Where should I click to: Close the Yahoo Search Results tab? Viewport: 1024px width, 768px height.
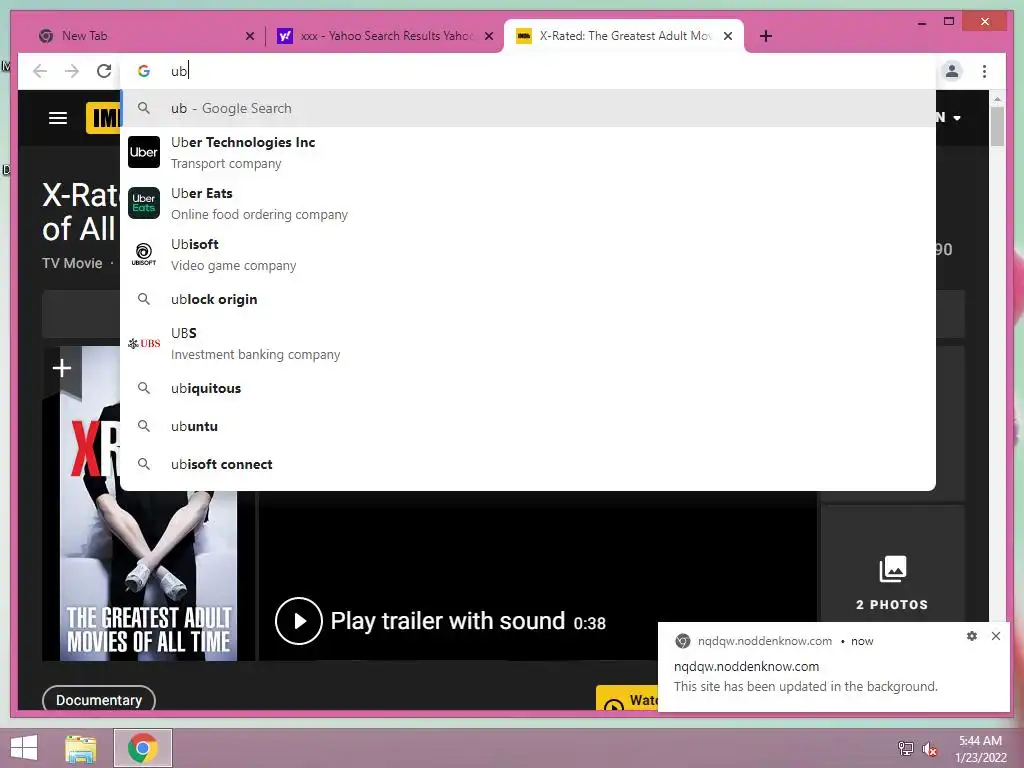pyautogui.click(x=488, y=37)
